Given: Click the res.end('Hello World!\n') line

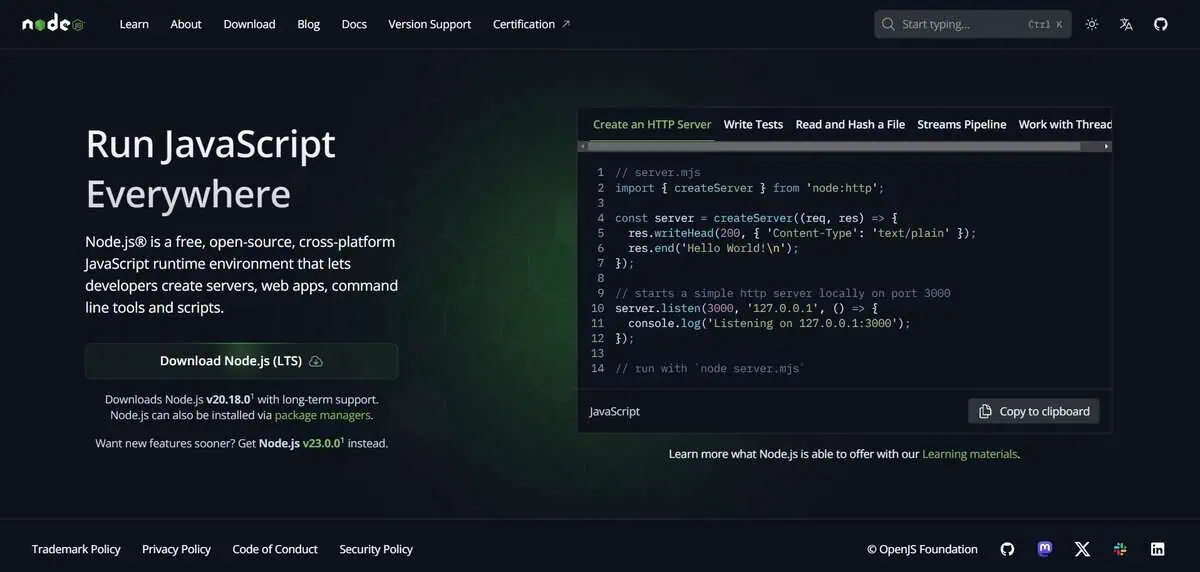Looking at the screenshot, I should [x=714, y=248].
